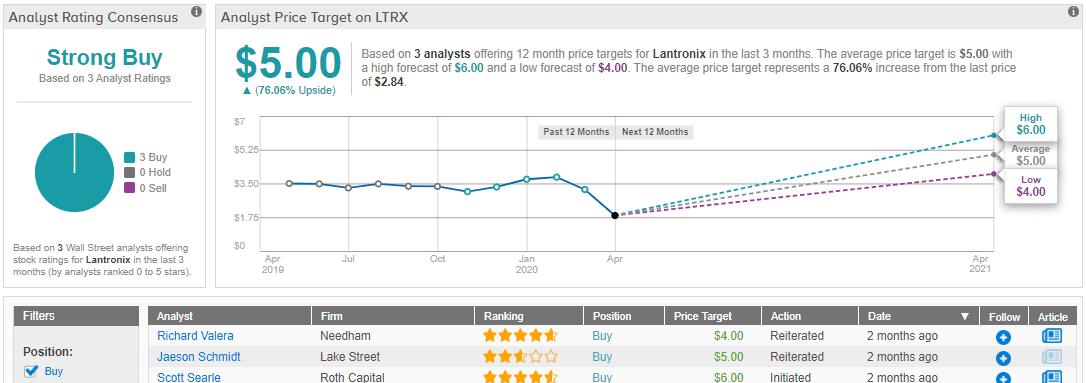Sort table by Action column header
This screenshot has height=383, width=1086.
point(810,317)
